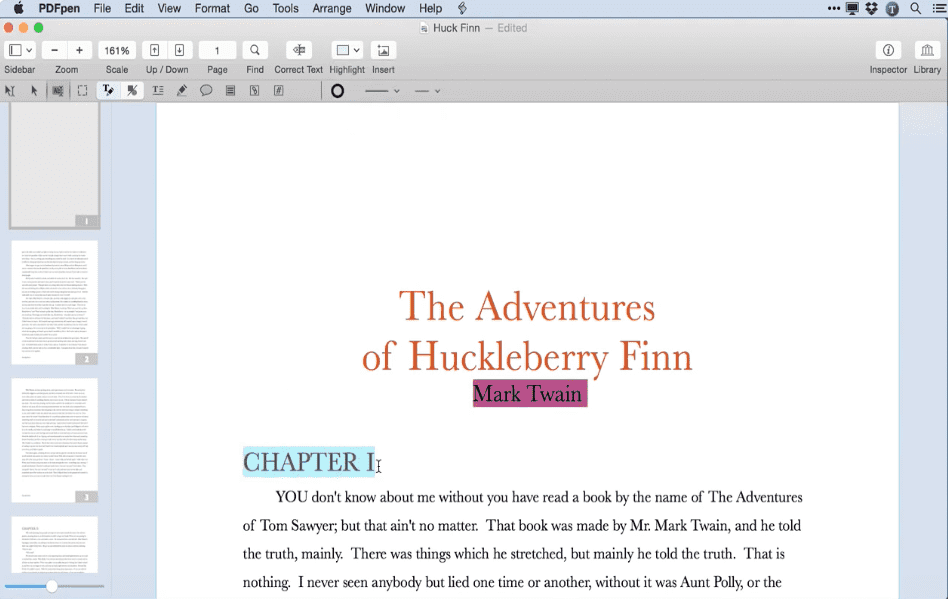
Task: Select the Link tool icon
Action: (x=255, y=91)
